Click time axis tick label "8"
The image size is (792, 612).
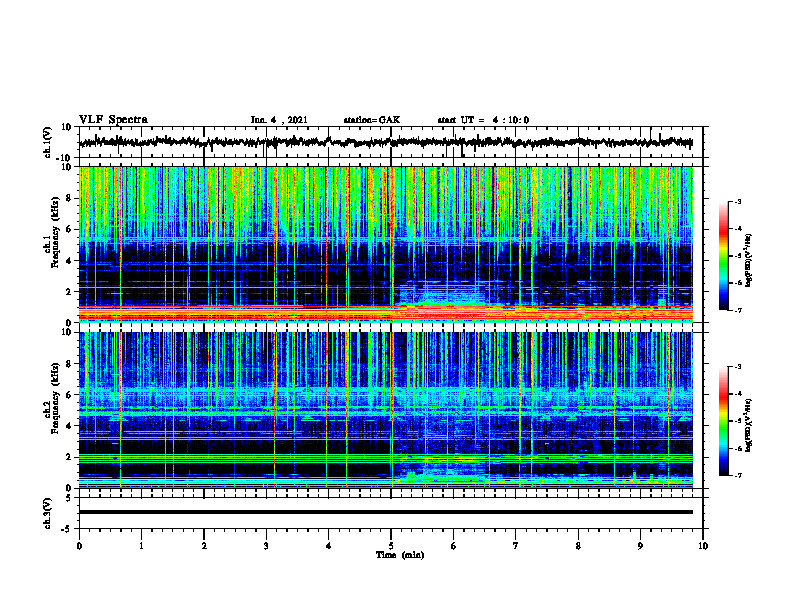point(578,546)
